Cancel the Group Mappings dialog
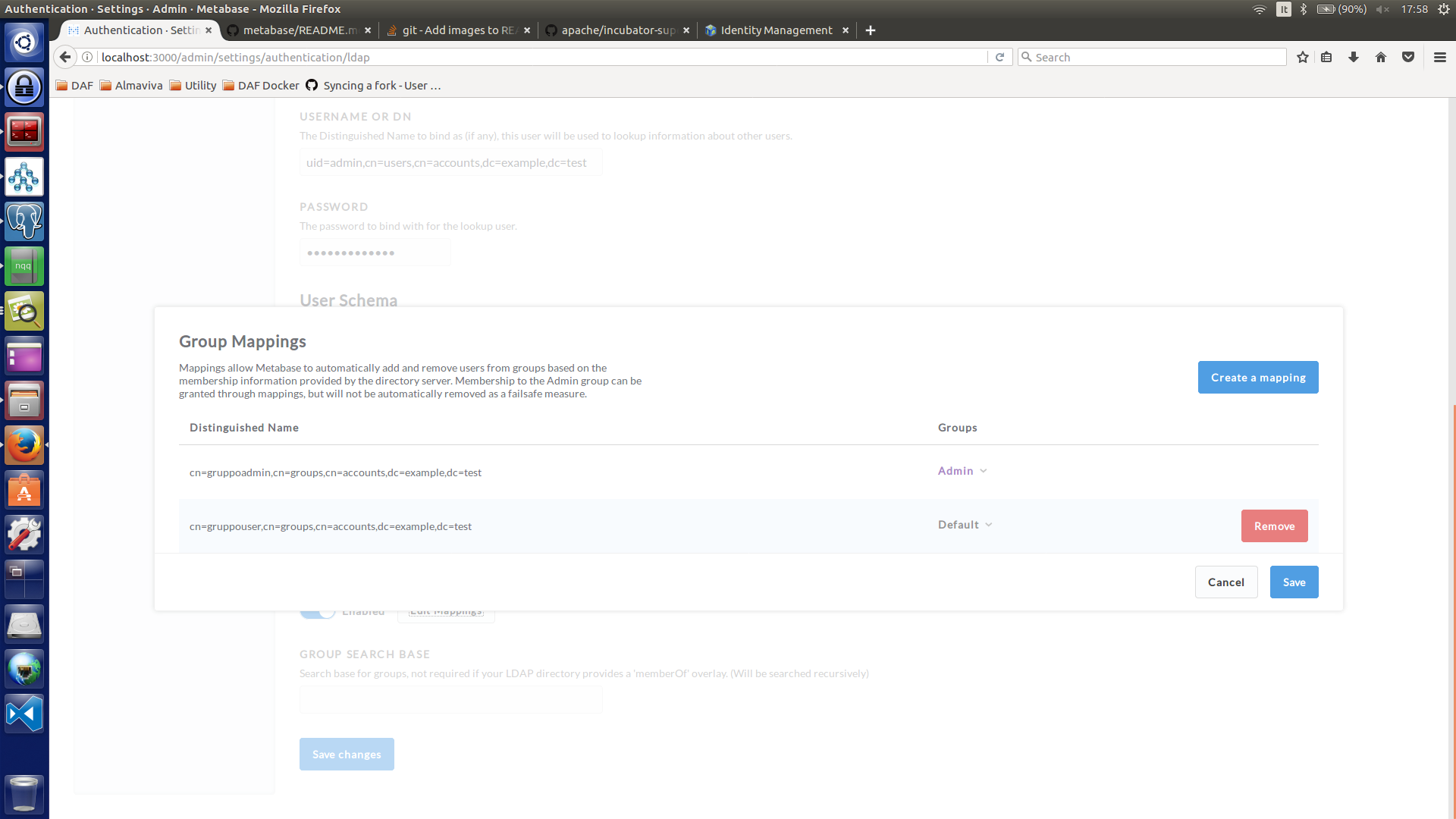 point(1225,582)
